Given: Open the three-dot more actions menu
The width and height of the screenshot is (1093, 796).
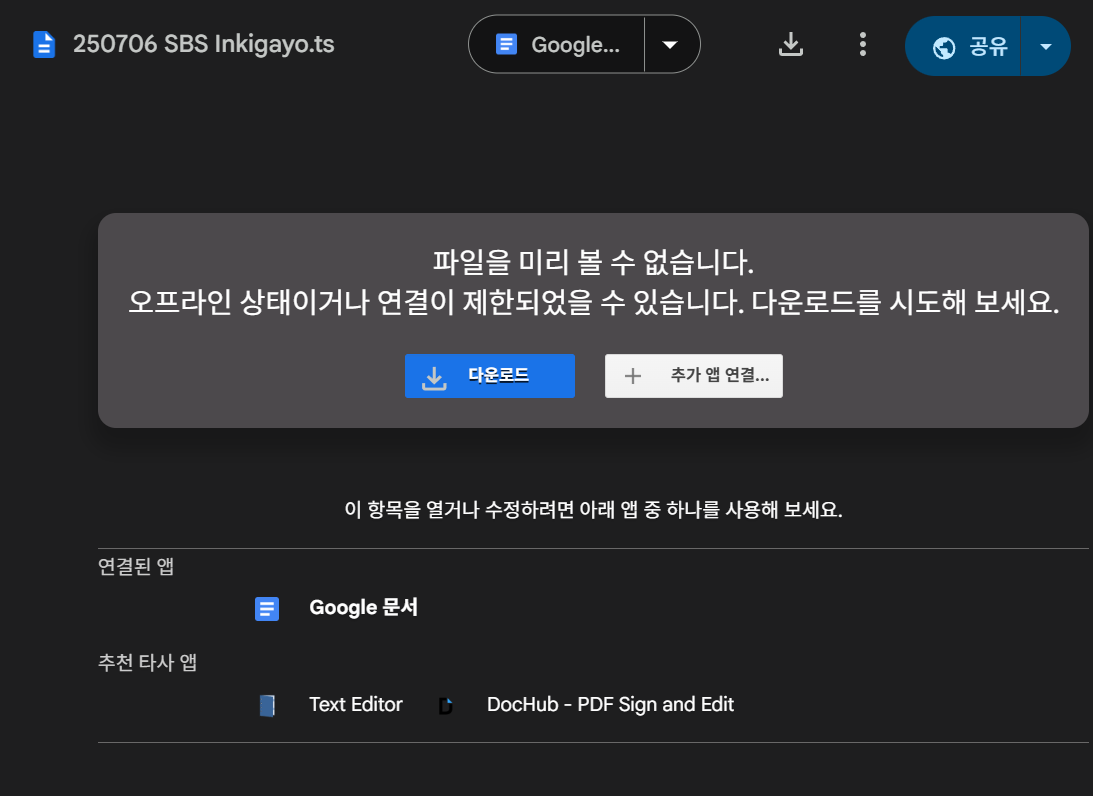Looking at the screenshot, I should point(863,45).
